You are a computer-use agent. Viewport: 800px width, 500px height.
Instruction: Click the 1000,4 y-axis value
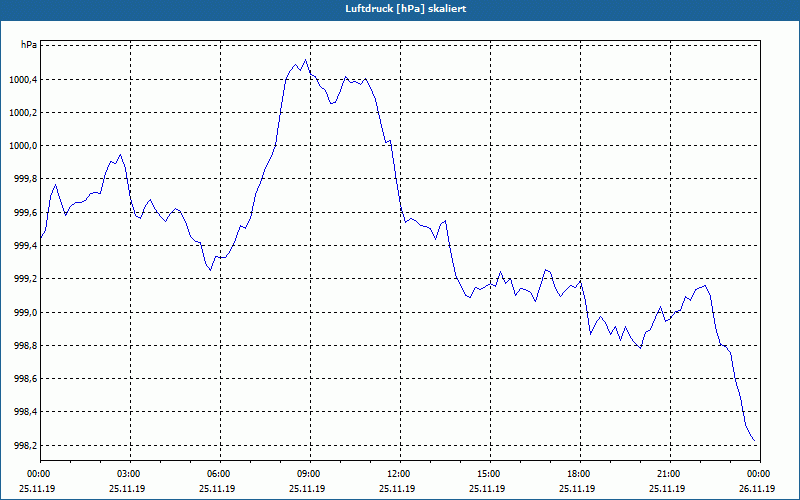point(23,80)
